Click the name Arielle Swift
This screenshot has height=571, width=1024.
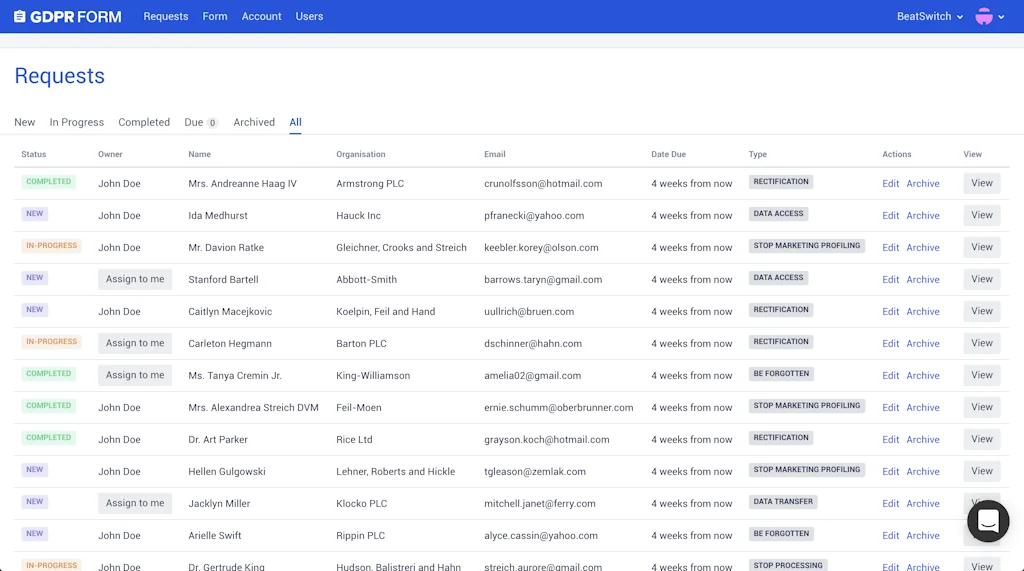(215, 536)
